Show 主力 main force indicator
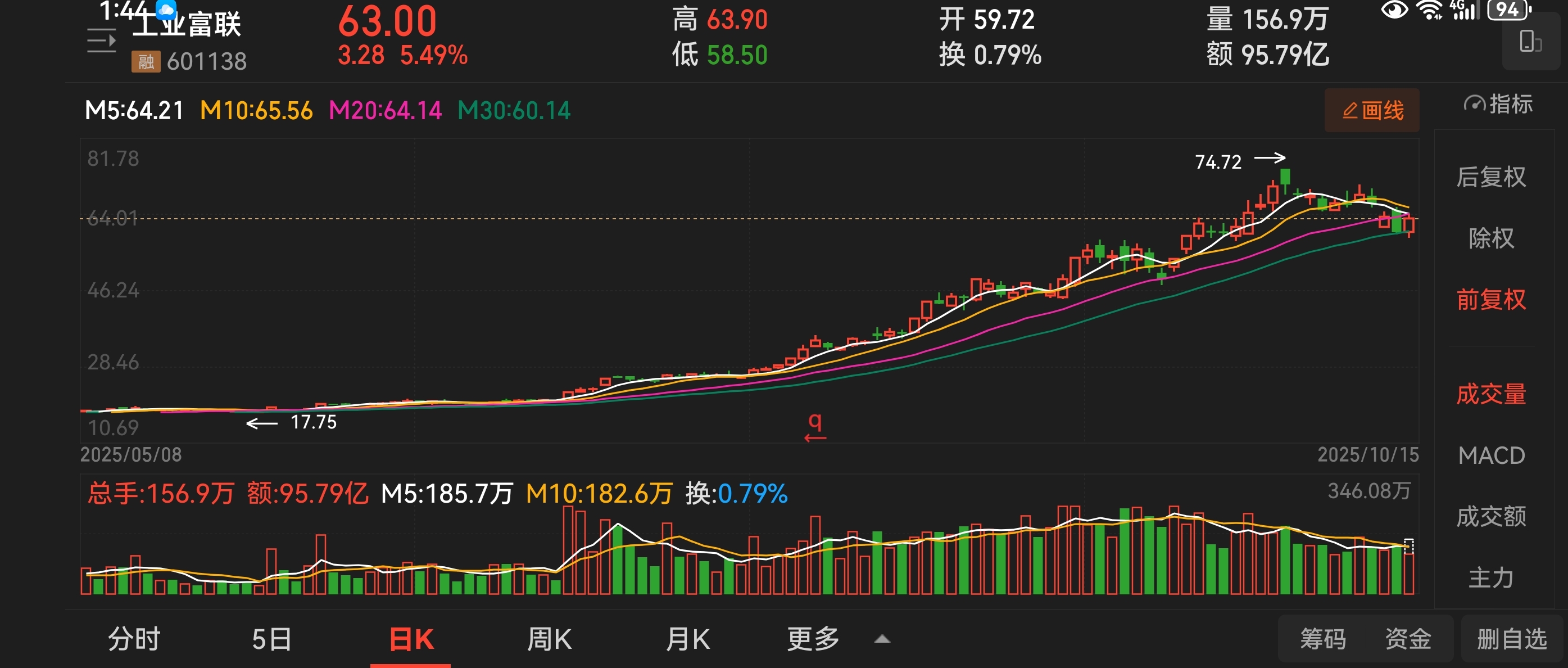 click(1490, 577)
